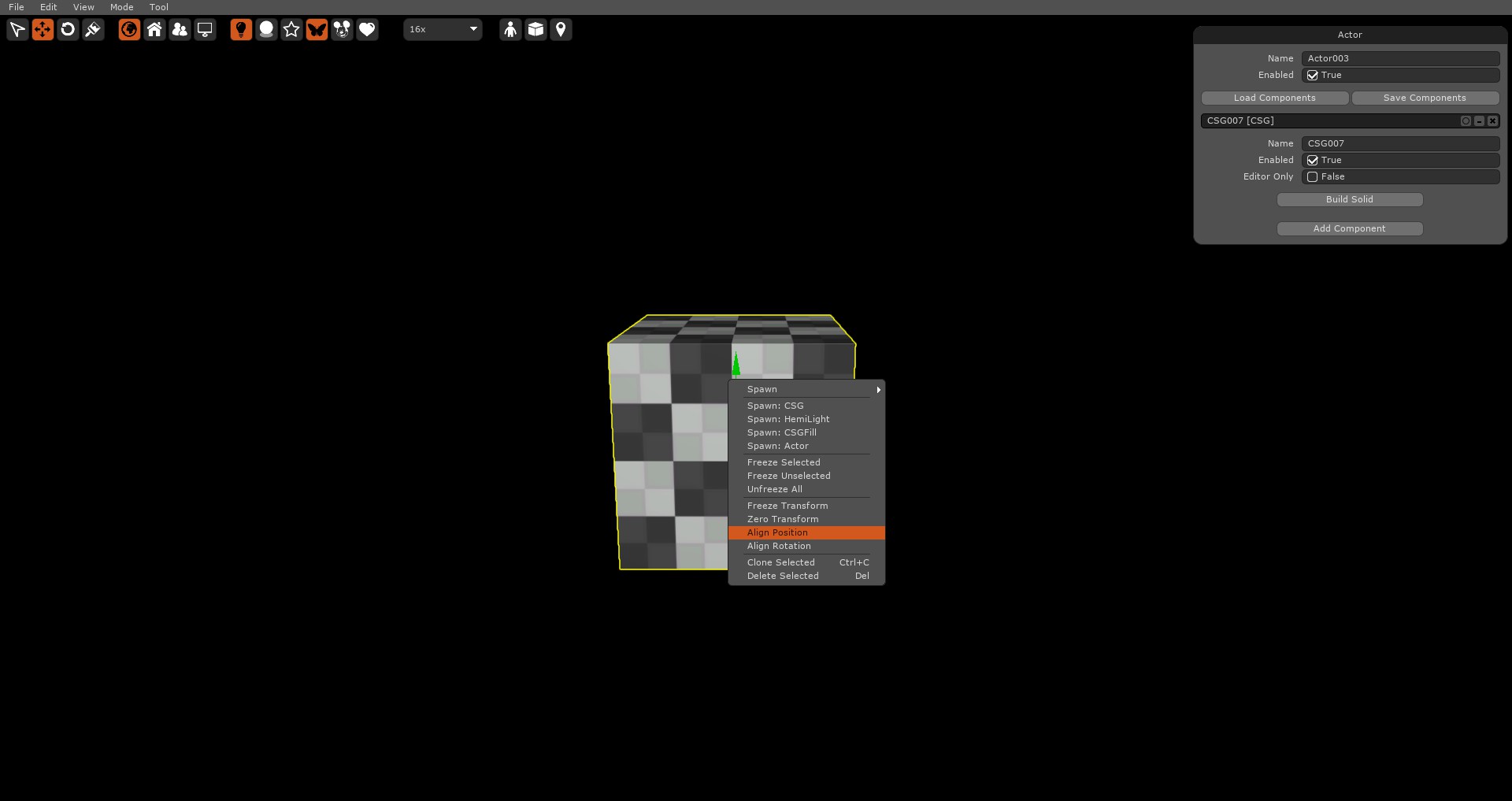Click the orange globe toolbar icon
1512x801 pixels.
click(x=129, y=30)
